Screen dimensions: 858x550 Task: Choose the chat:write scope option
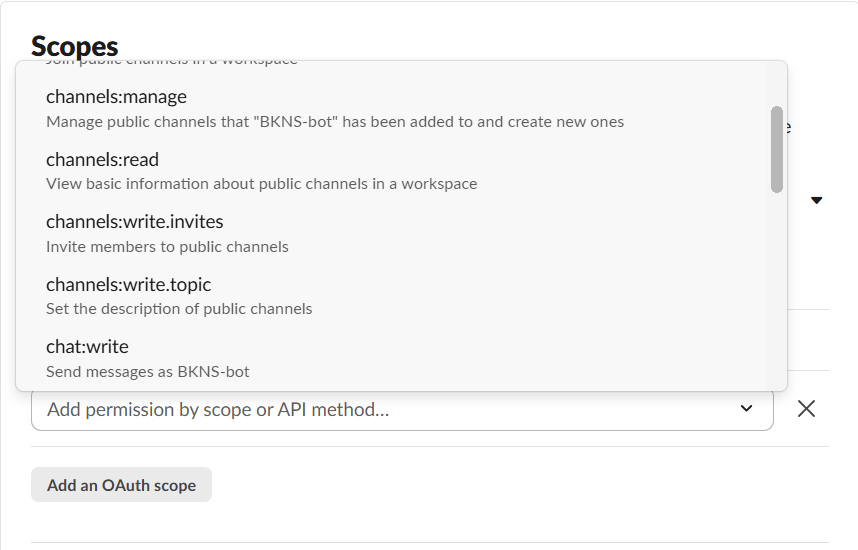click(x=391, y=358)
